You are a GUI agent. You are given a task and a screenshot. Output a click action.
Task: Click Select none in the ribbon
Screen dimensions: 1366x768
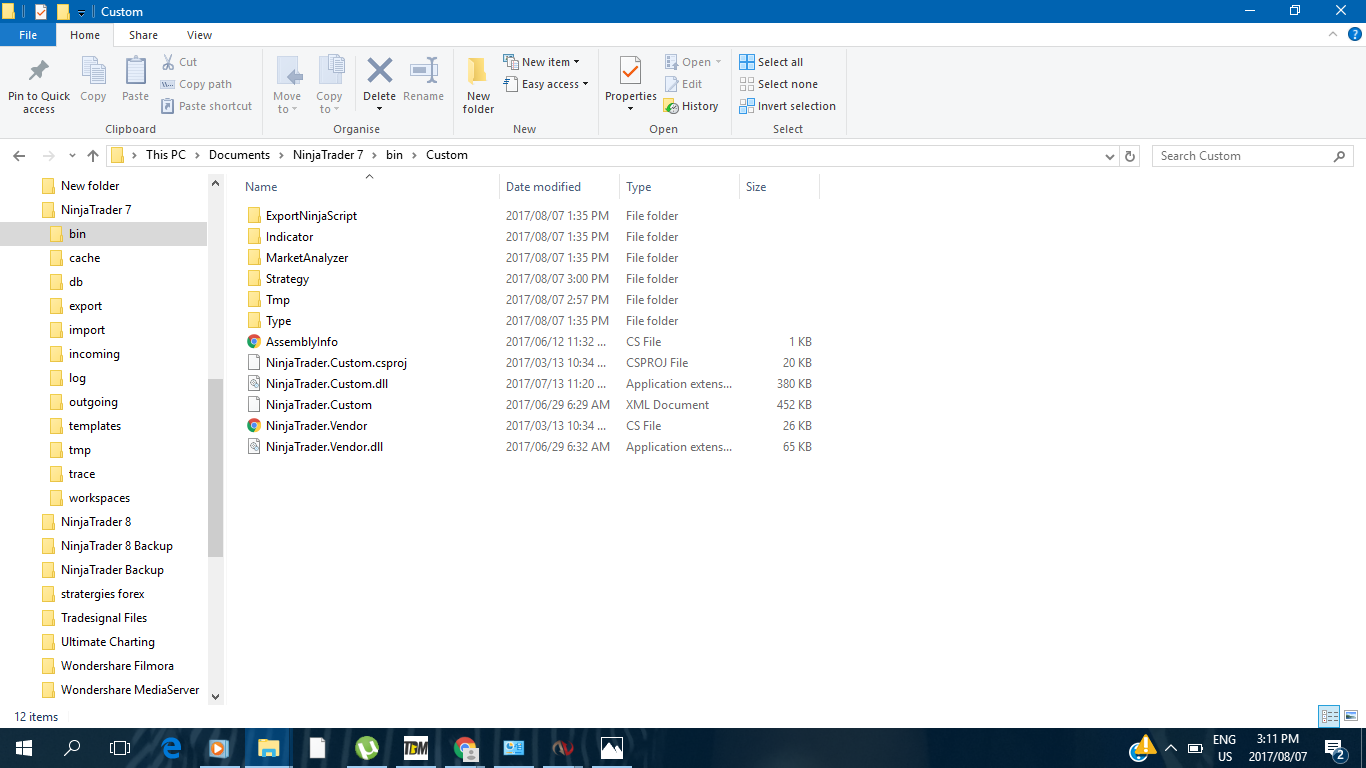(x=778, y=84)
